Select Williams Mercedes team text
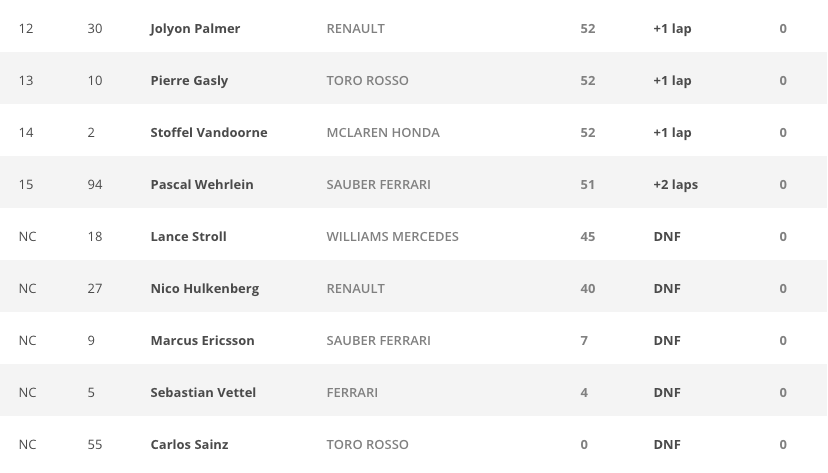828x473 pixels. [x=392, y=237]
